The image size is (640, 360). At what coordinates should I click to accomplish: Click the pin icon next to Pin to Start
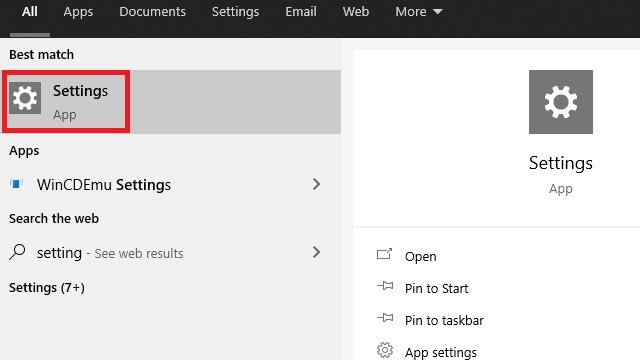coord(385,286)
